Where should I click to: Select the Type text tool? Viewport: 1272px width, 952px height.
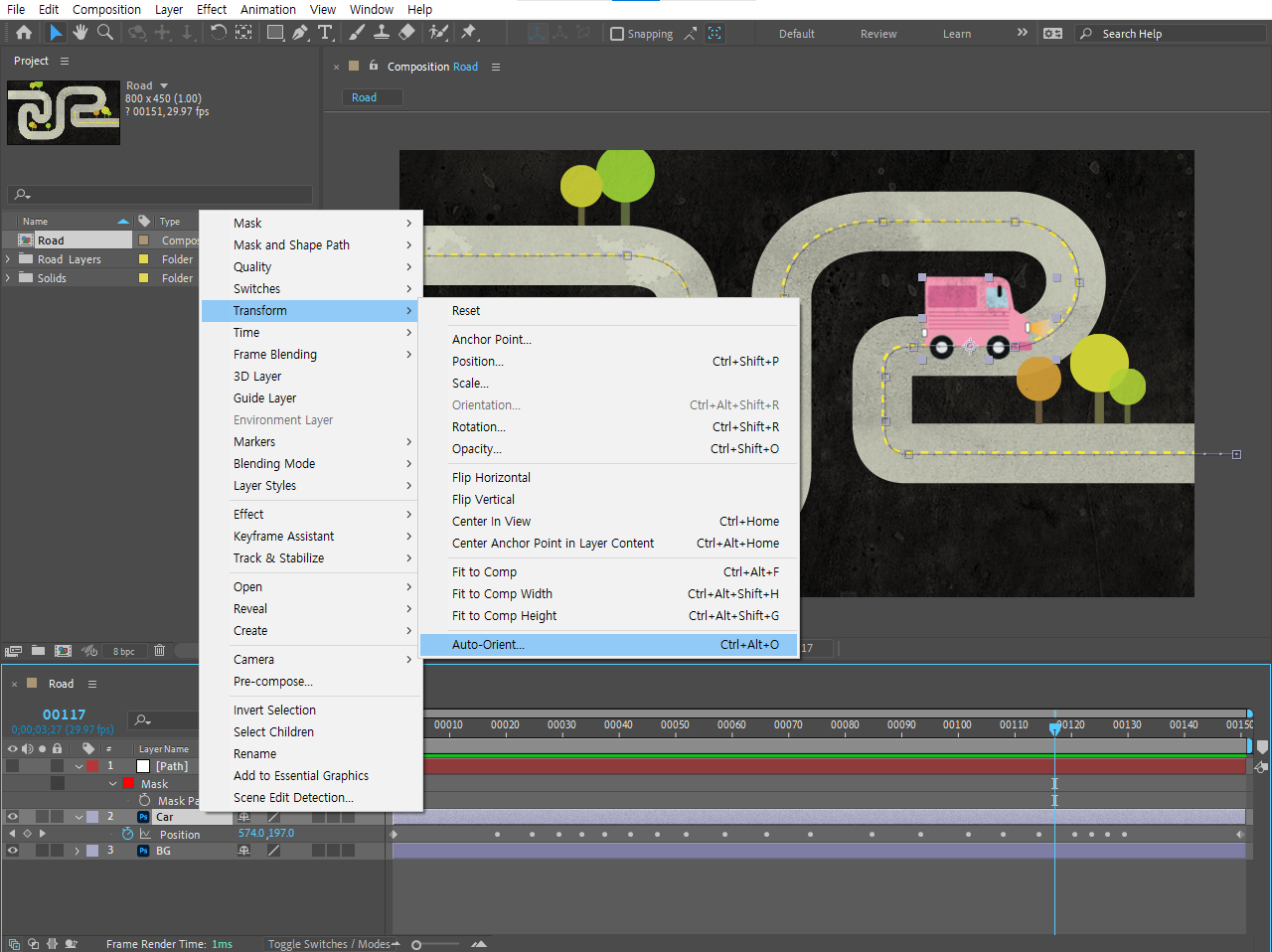(325, 33)
